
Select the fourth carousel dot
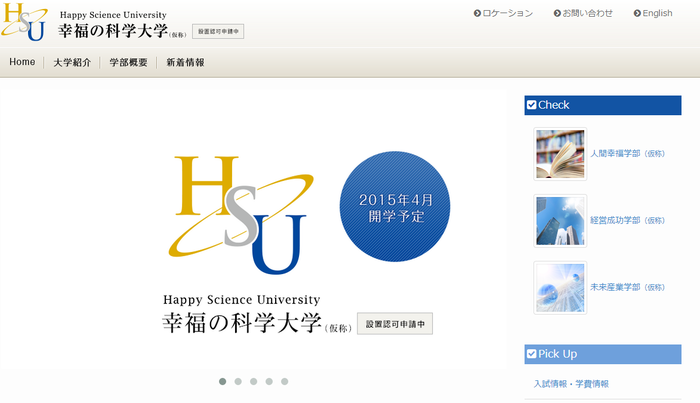[269, 382]
